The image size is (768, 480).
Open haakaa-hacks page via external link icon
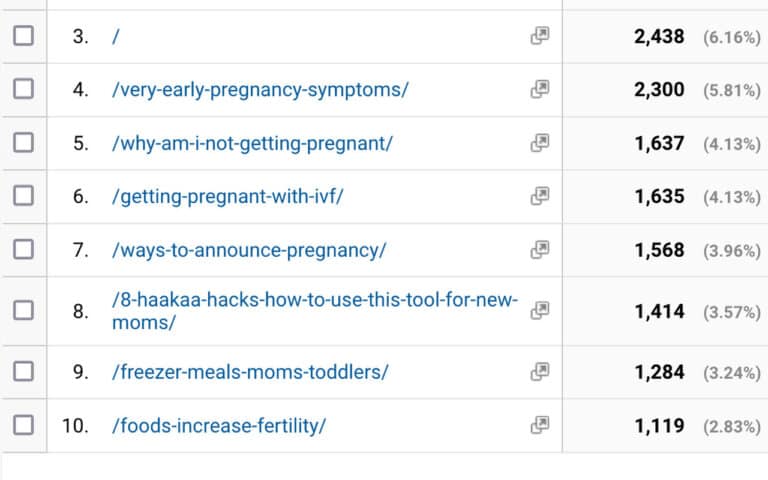click(540, 311)
